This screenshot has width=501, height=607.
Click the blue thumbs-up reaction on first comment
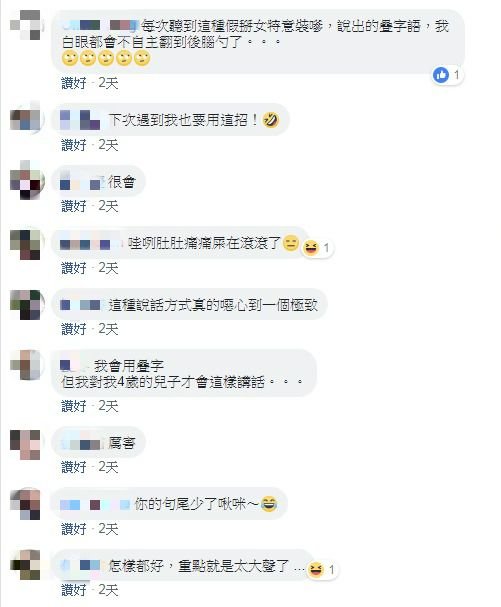point(441,75)
